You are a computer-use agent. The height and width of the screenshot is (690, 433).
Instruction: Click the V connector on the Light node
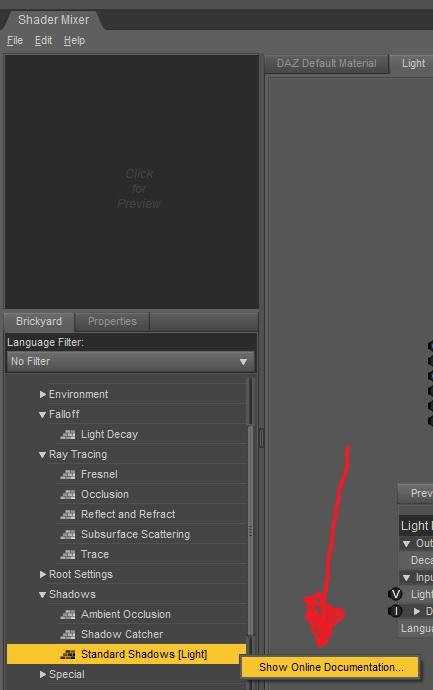click(395, 594)
